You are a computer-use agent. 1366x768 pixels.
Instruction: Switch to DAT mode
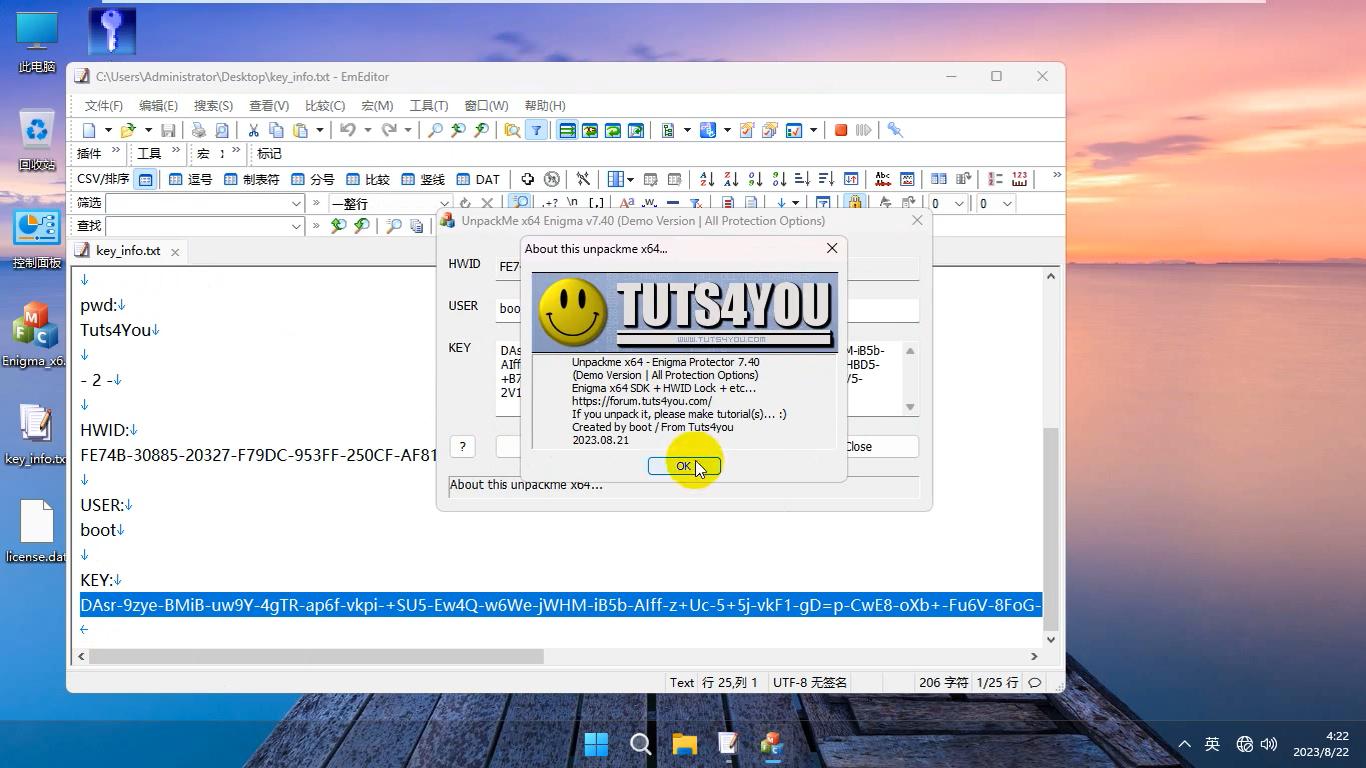coord(478,179)
